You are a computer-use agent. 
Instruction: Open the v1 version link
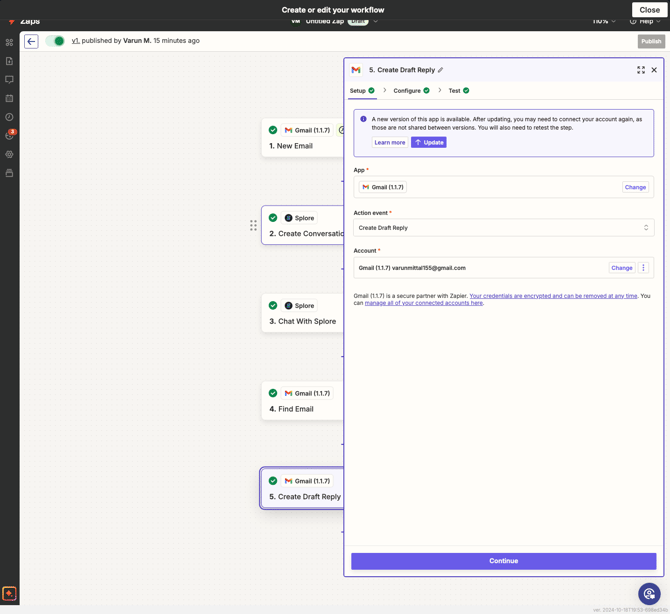tap(75, 41)
